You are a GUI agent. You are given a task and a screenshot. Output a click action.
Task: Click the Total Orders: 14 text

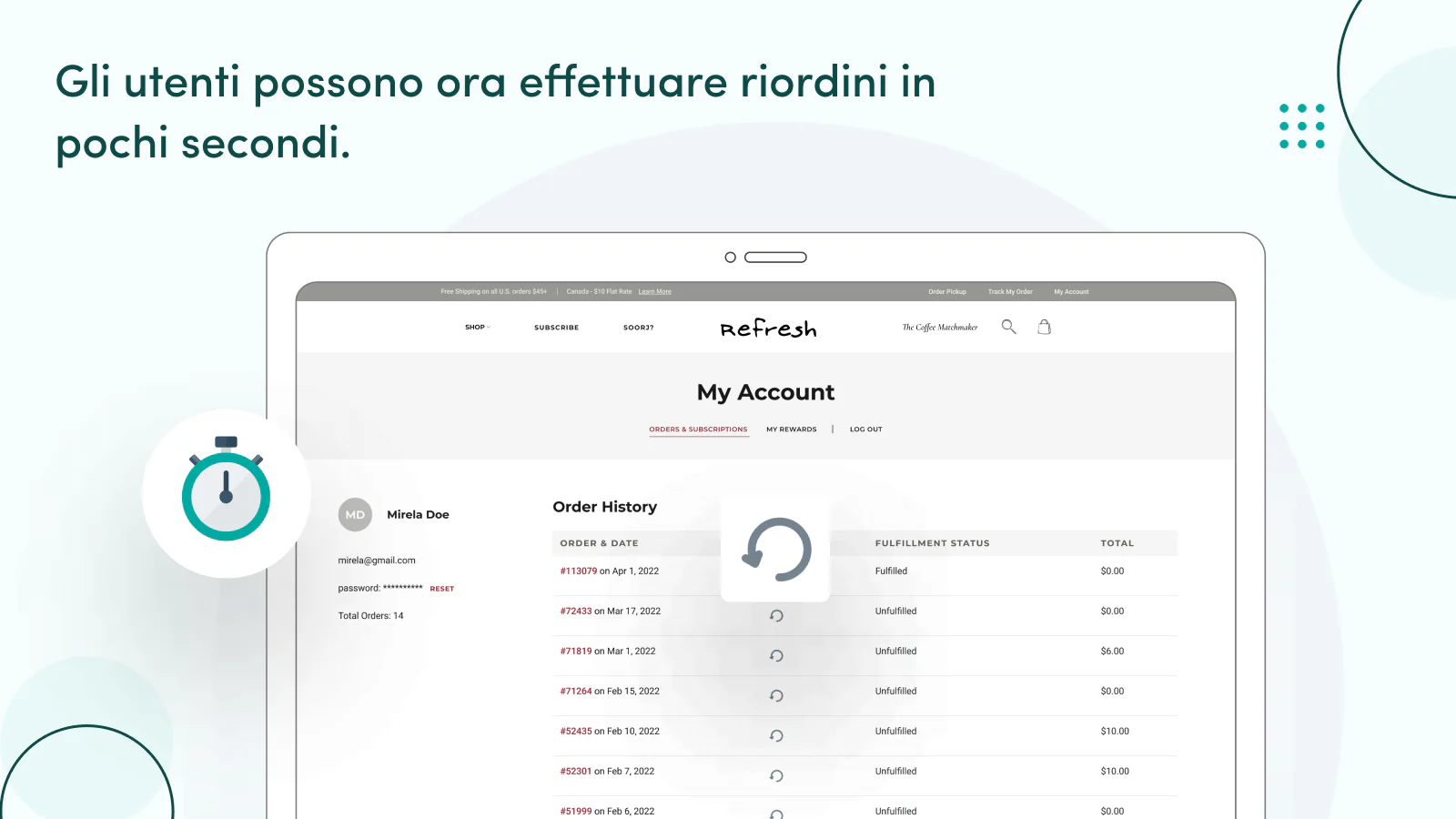(x=370, y=616)
